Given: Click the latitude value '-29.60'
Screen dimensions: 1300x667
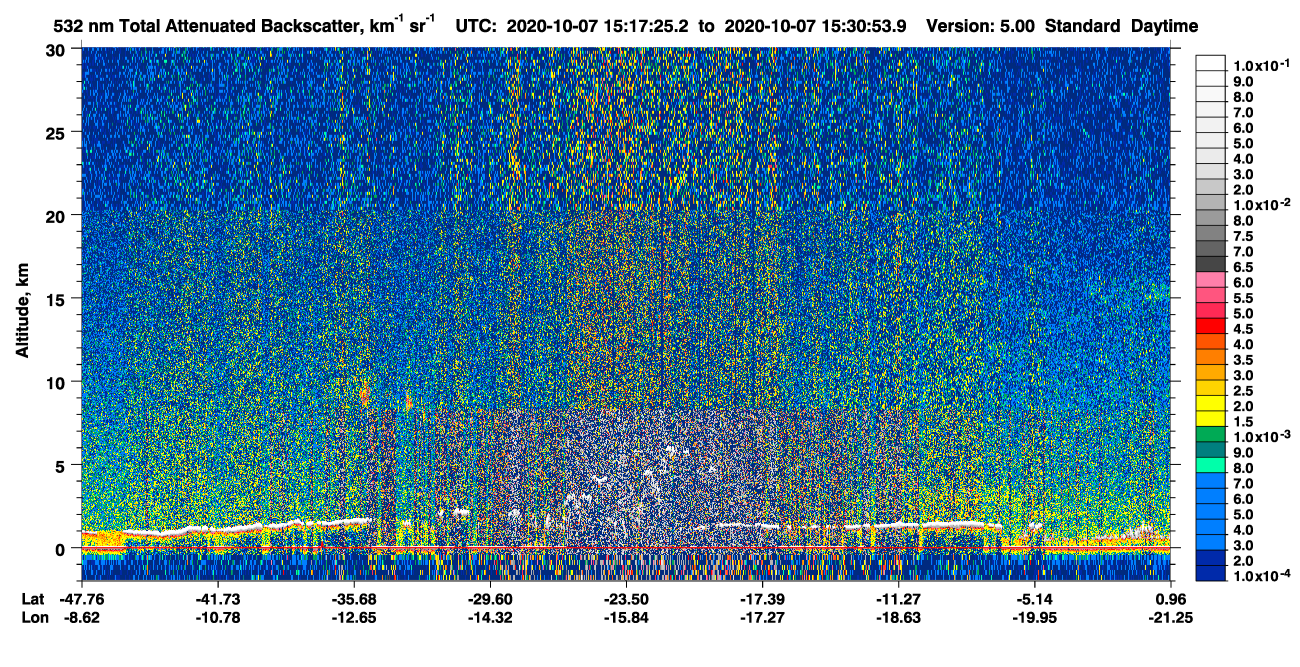Looking at the screenshot, I should pos(489,599).
